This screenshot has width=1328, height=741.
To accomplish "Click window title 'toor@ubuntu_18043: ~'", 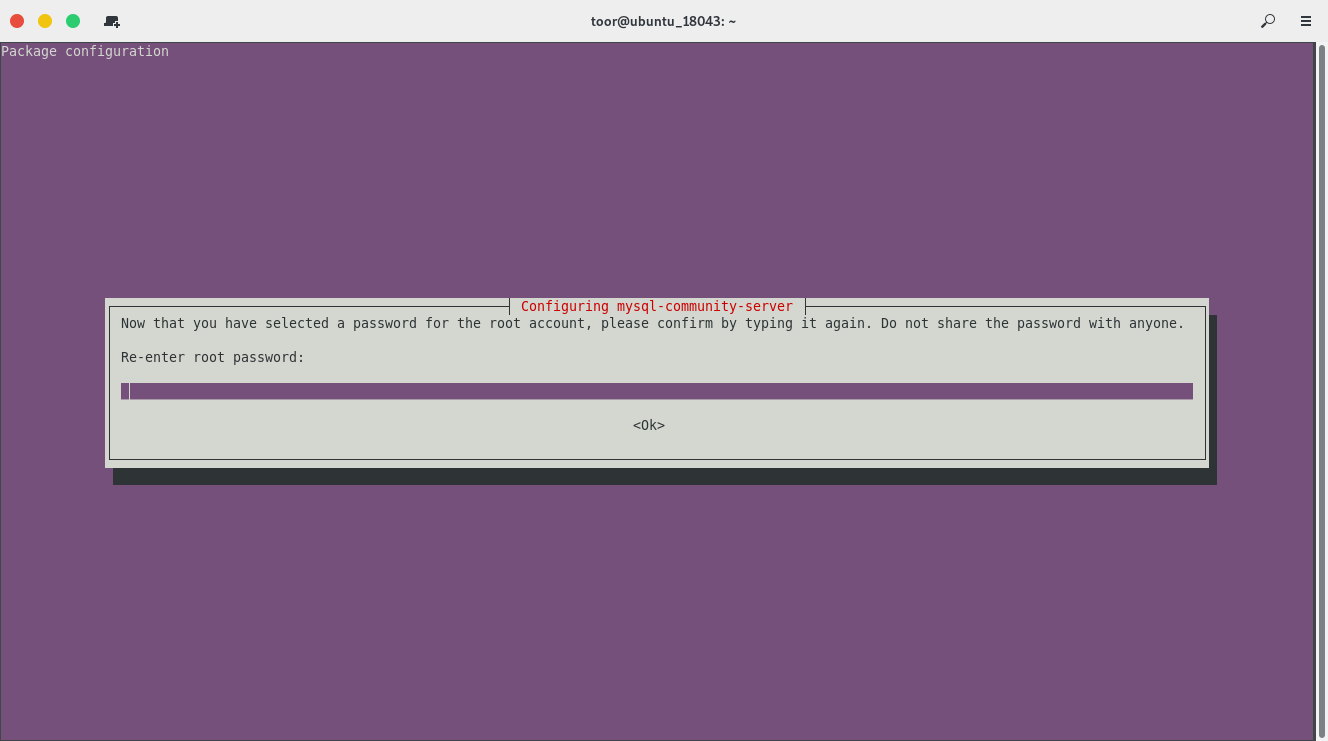I will pos(663,21).
